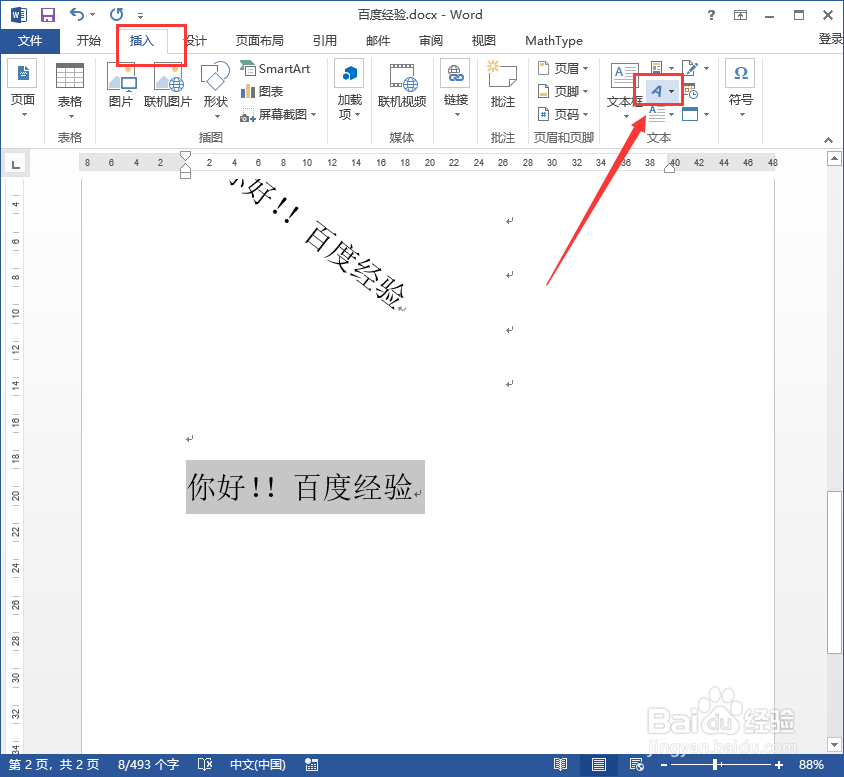Click the scroll up arrow
Screen dimensions: 844x777
pyautogui.click(x=834, y=159)
